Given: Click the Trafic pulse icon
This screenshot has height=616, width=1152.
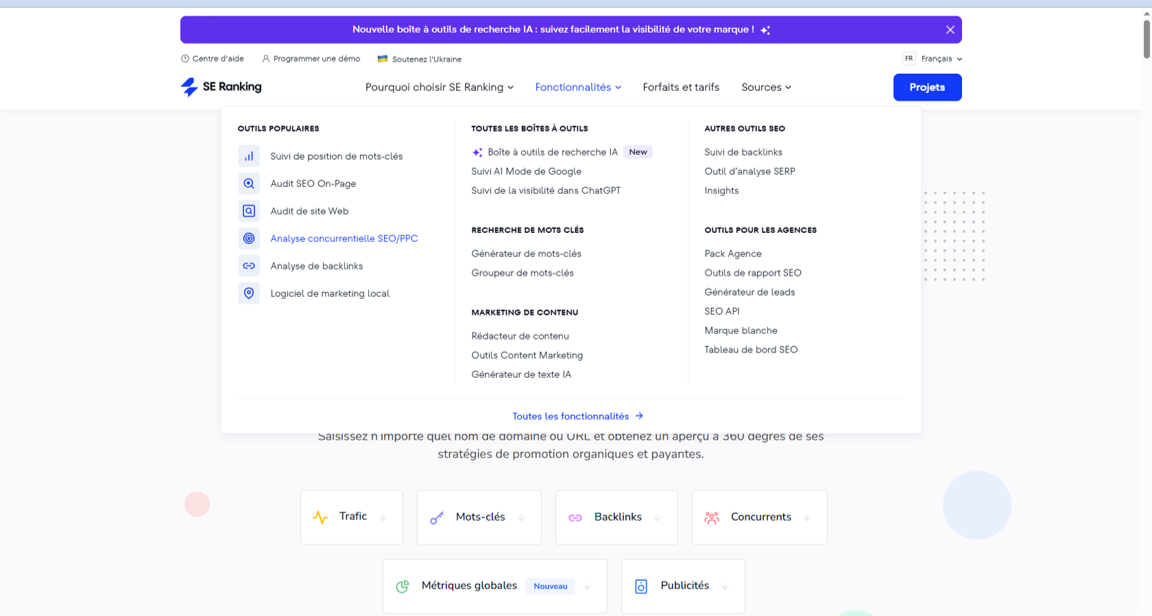Looking at the screenshot, I should (x=320, y=517).
